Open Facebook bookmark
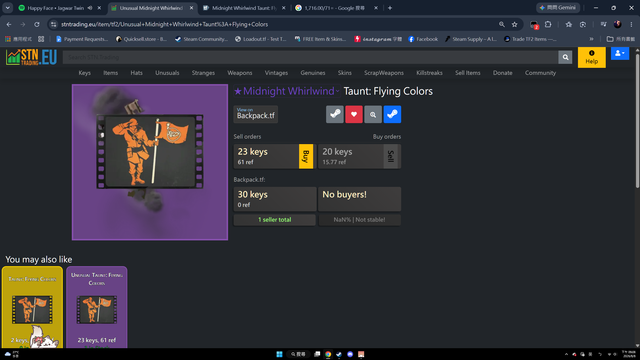The height and width of the screenshot is (360, 640). point(423,39)
